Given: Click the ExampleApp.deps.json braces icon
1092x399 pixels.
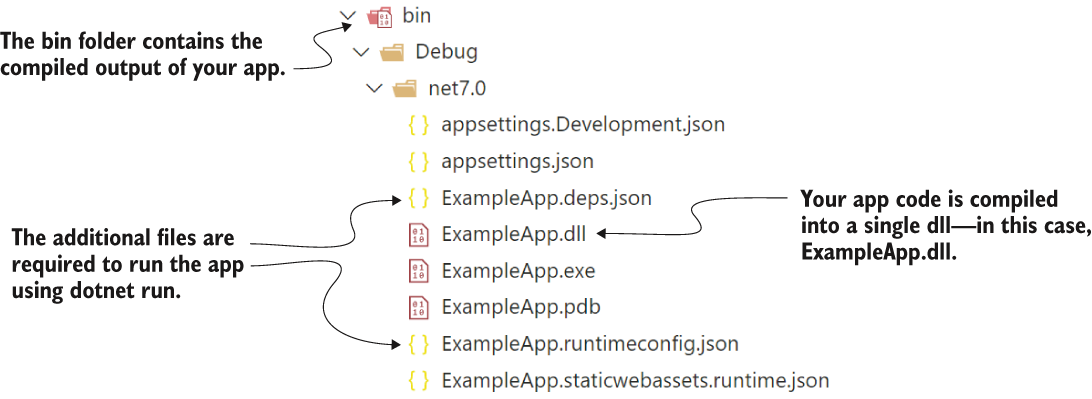Looking at the screenshot, I should [x=419, y=198].
